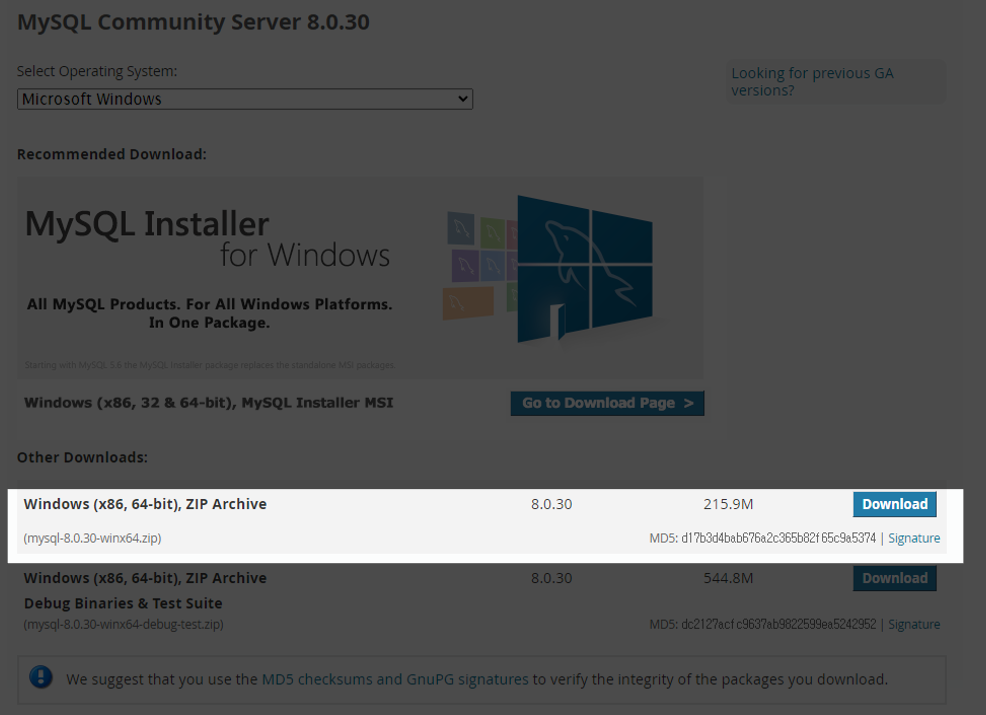Click the Recommended Download heading
This screenshot has height=715, width=986.
tap(111, 154)
